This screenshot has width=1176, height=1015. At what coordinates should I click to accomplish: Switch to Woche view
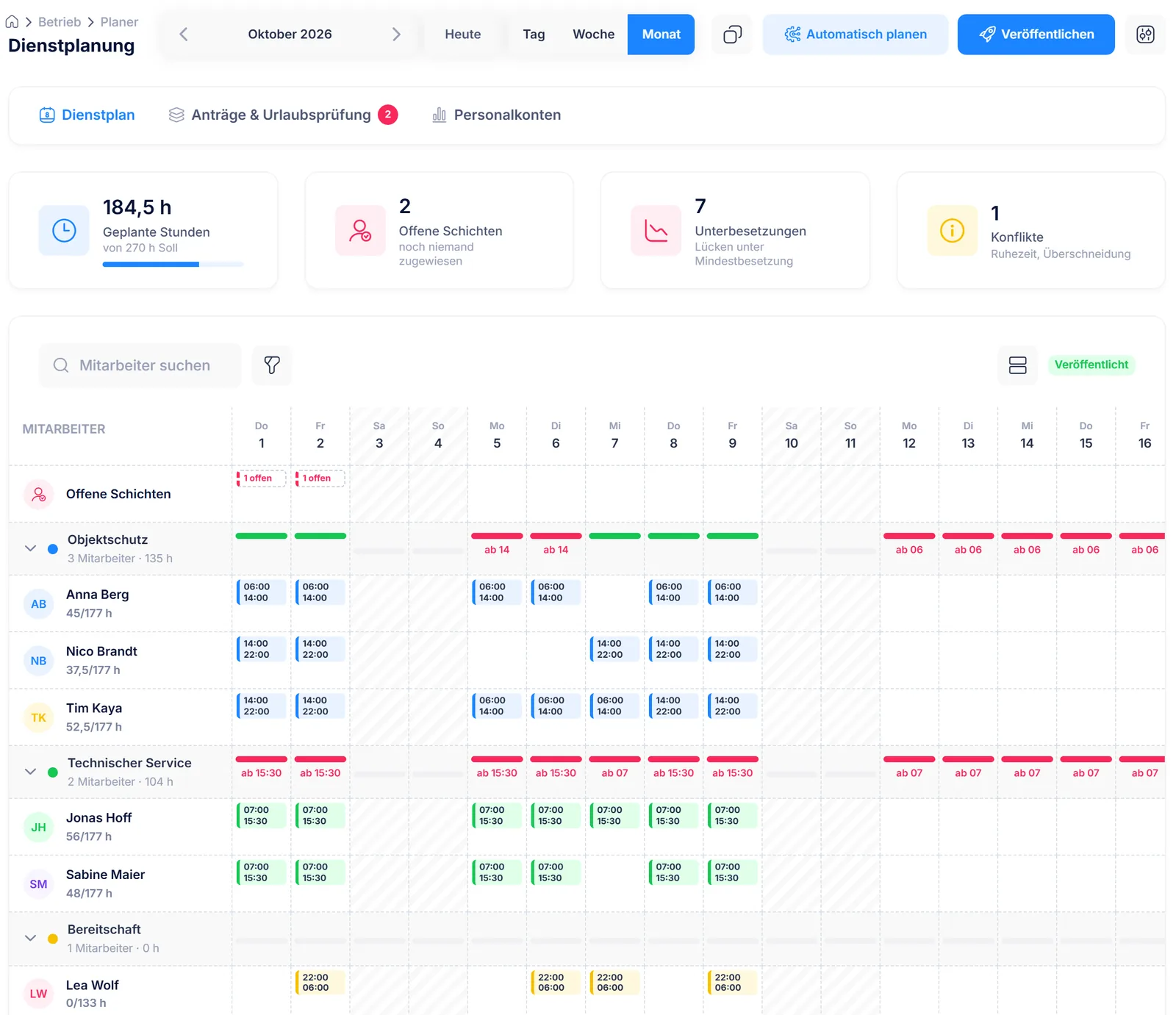(x=593, y=35)
